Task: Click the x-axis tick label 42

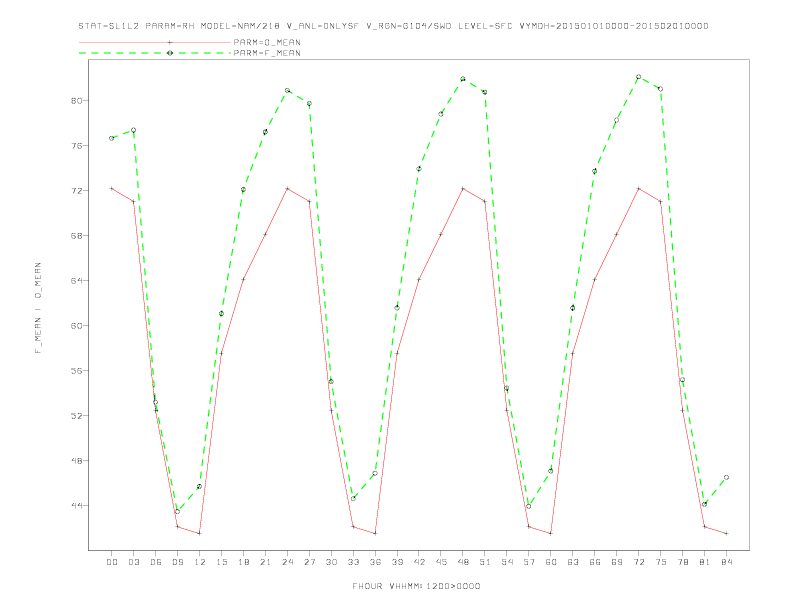Action: pyautogui.click(x=419, y=562)
